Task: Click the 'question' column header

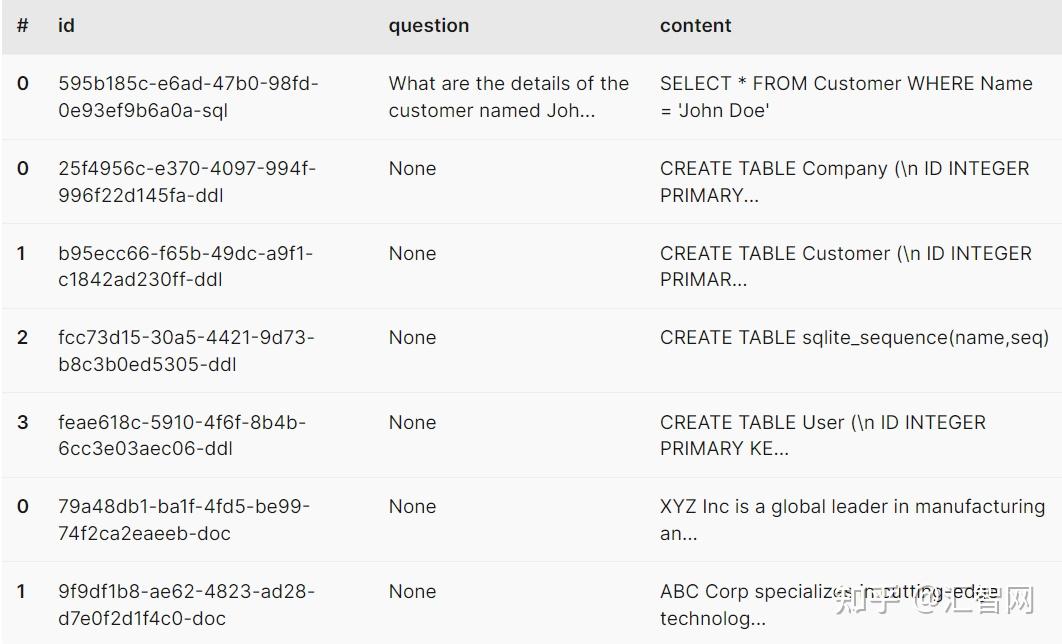Action: click(428, 26)
